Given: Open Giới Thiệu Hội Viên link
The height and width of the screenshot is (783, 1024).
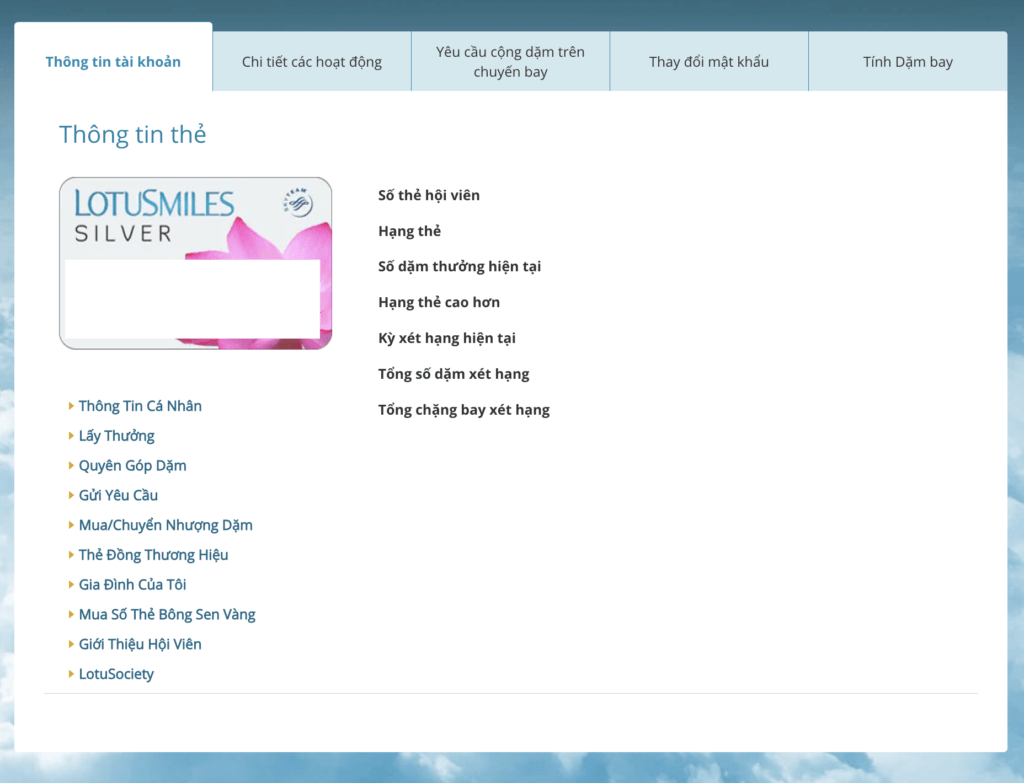Looking at the screenshot, I should pos(140,644).
